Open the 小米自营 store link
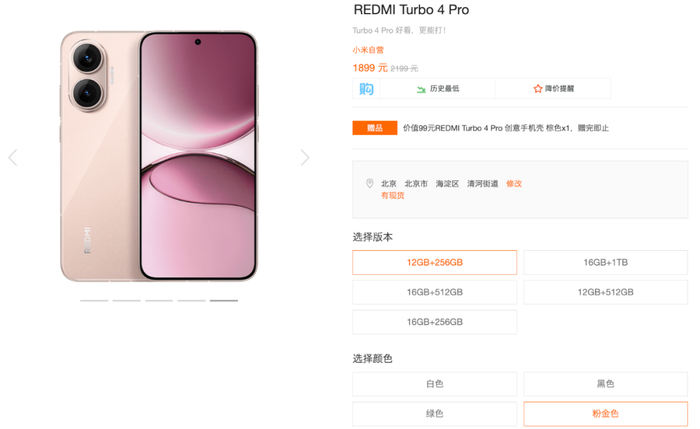This screenshot has width=700, height=429. pyautogui.click(x=368, y=50)
